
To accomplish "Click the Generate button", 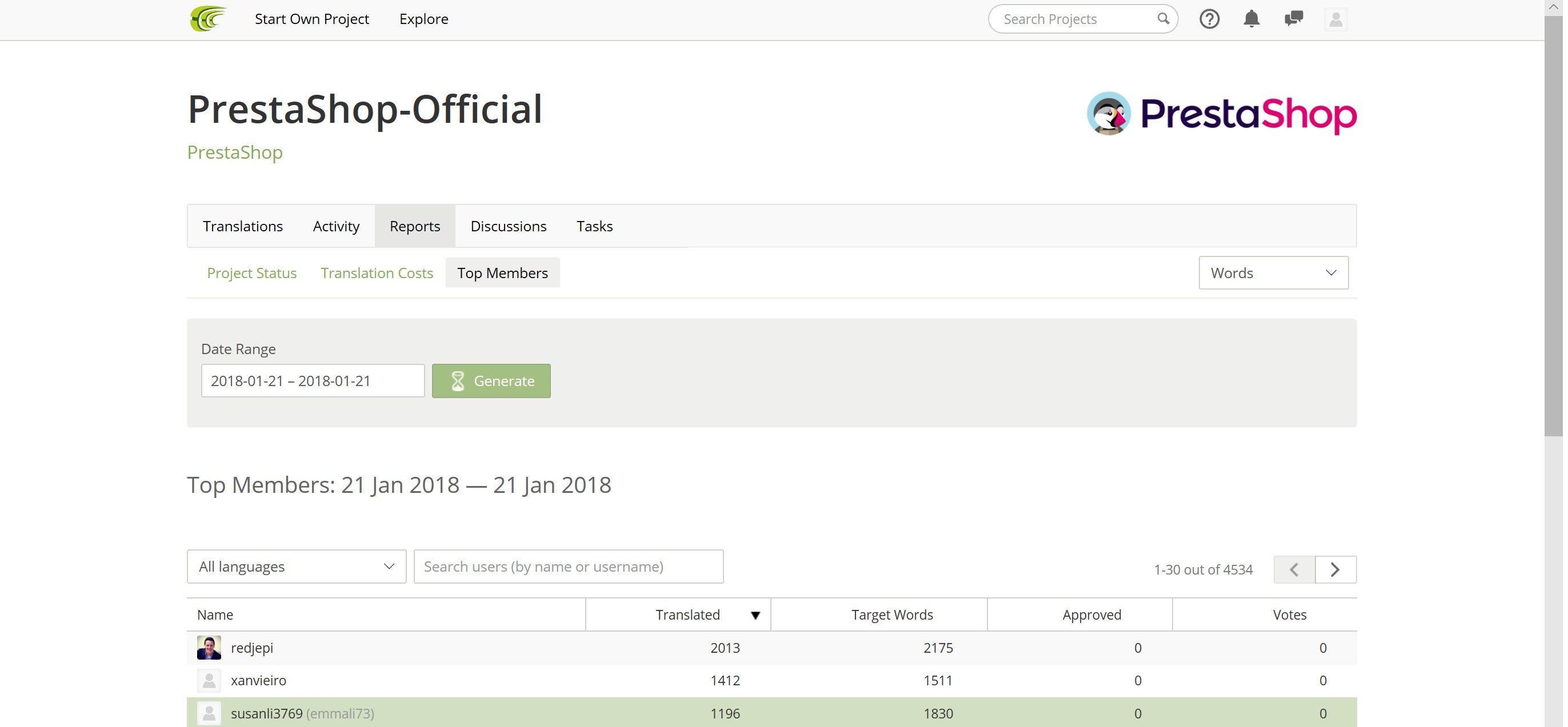I will 491,381.
